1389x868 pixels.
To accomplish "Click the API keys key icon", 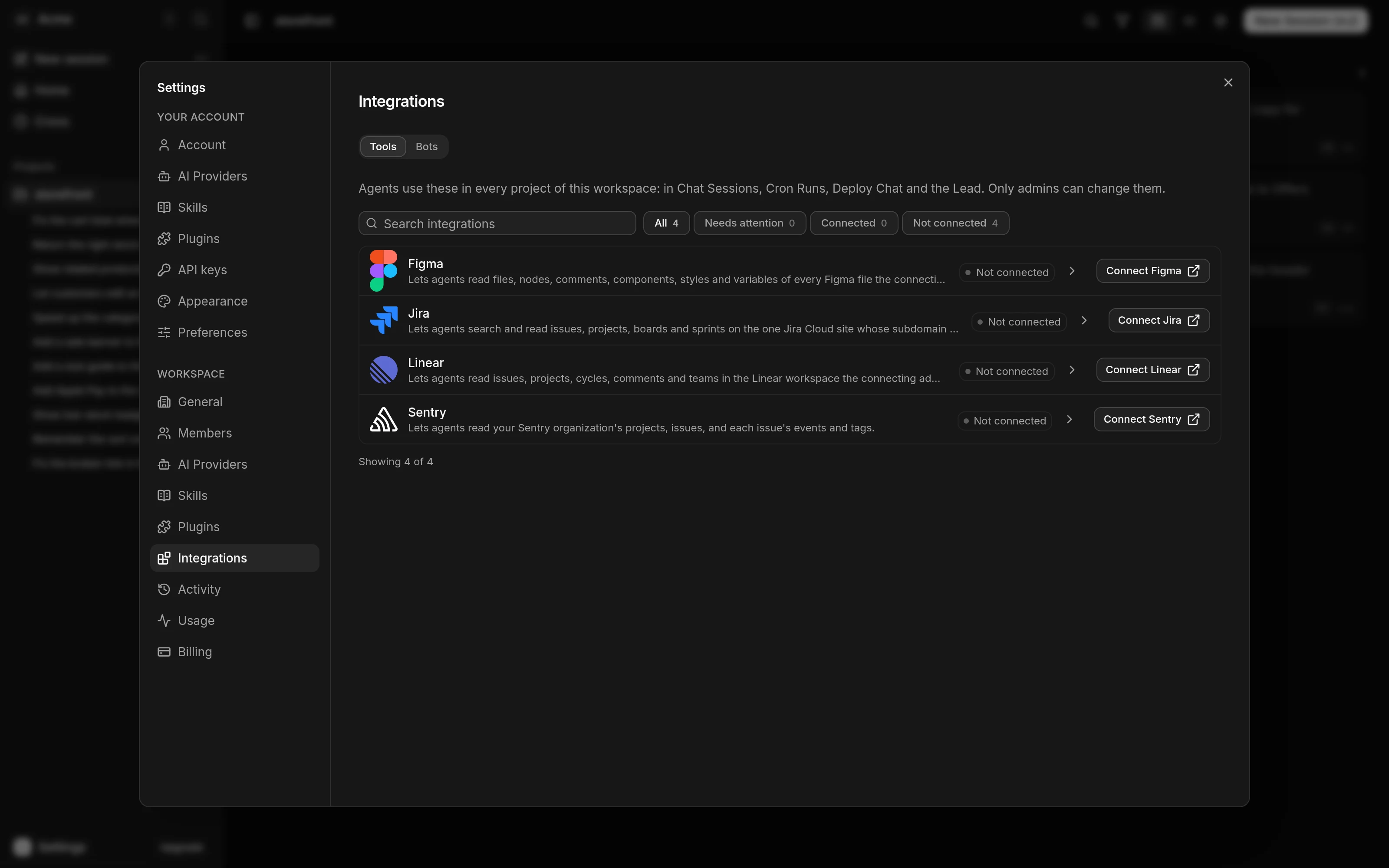I will pyautogui.click(x=164, y=270).
